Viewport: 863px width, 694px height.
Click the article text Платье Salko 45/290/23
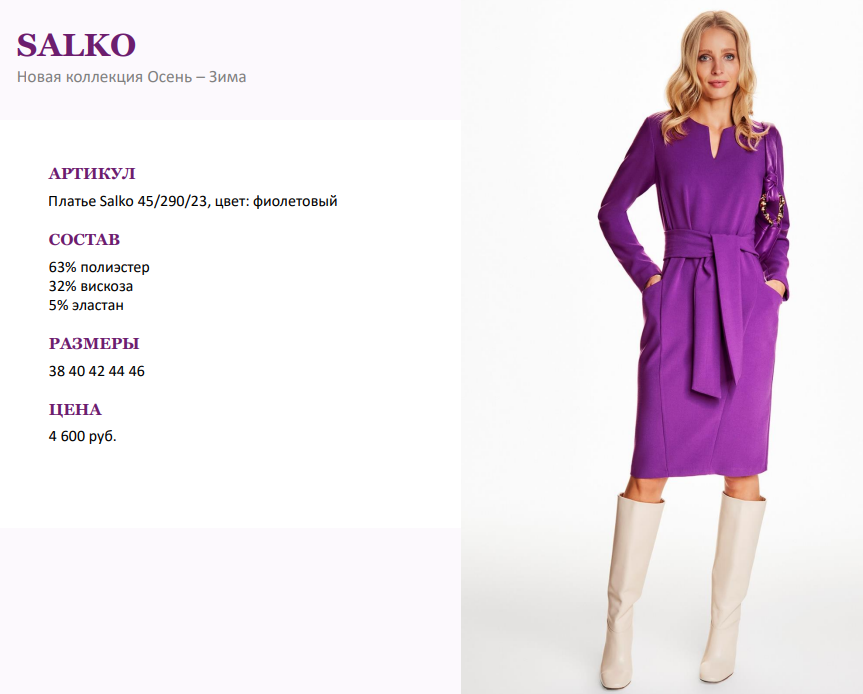128,201
